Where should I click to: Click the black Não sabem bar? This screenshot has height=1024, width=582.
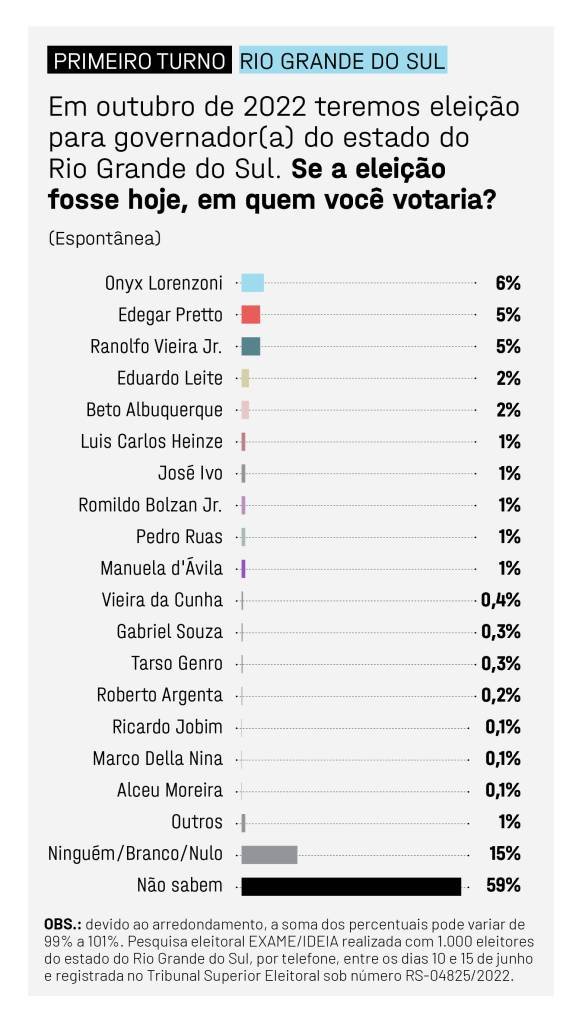(351, 886)
